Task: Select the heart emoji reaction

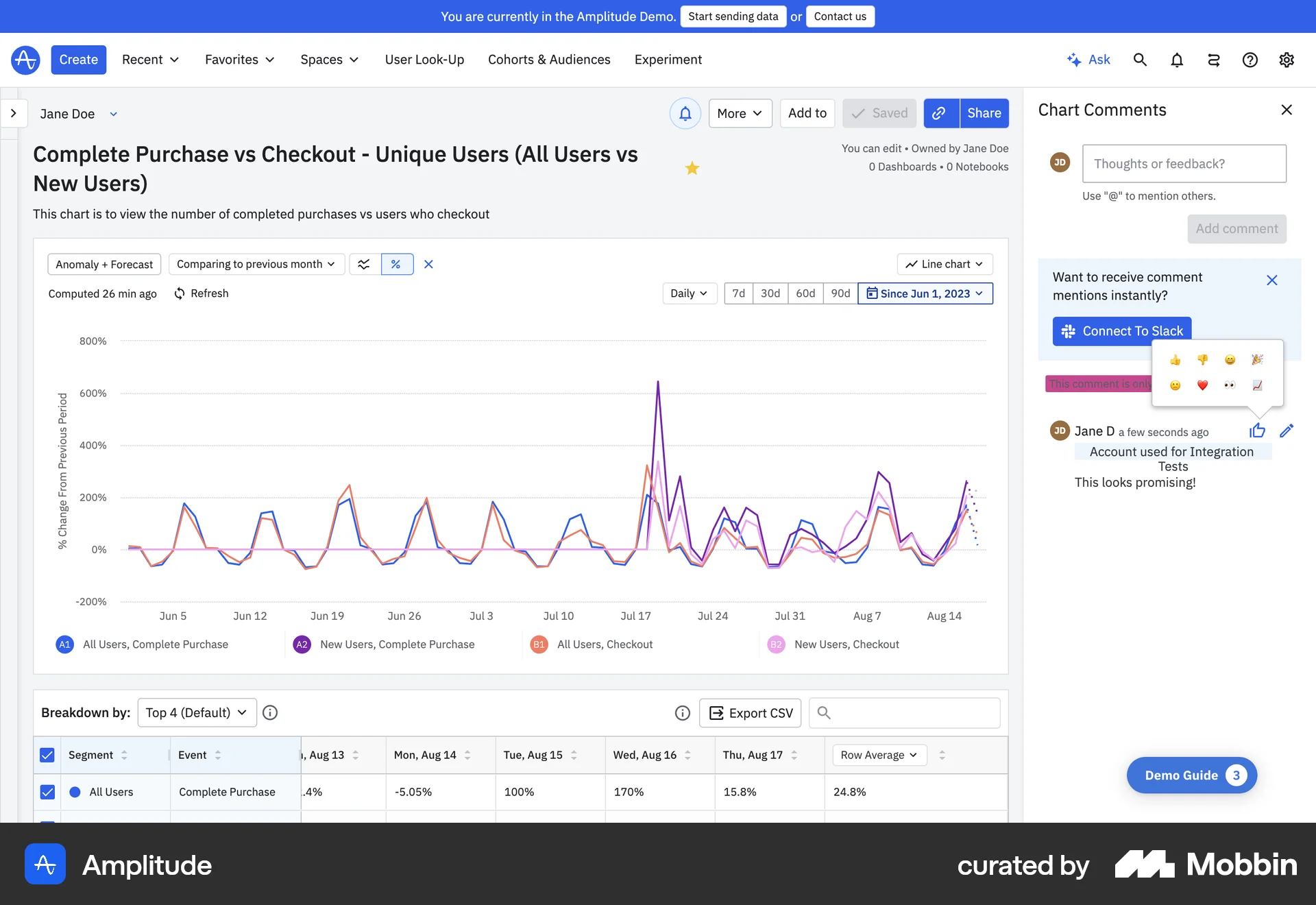Action: point(1202,385)
